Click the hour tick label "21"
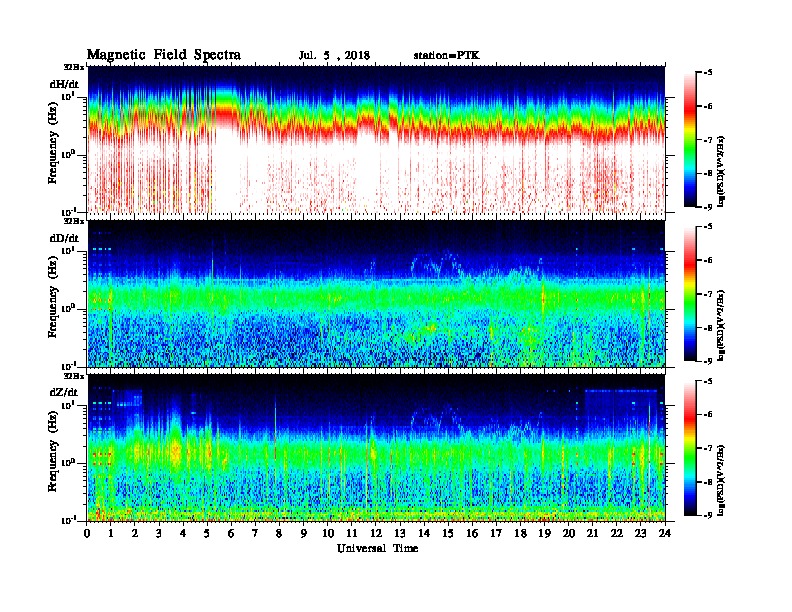The height and width of the screenshot is (612, 792). click(x=592, y=533)
